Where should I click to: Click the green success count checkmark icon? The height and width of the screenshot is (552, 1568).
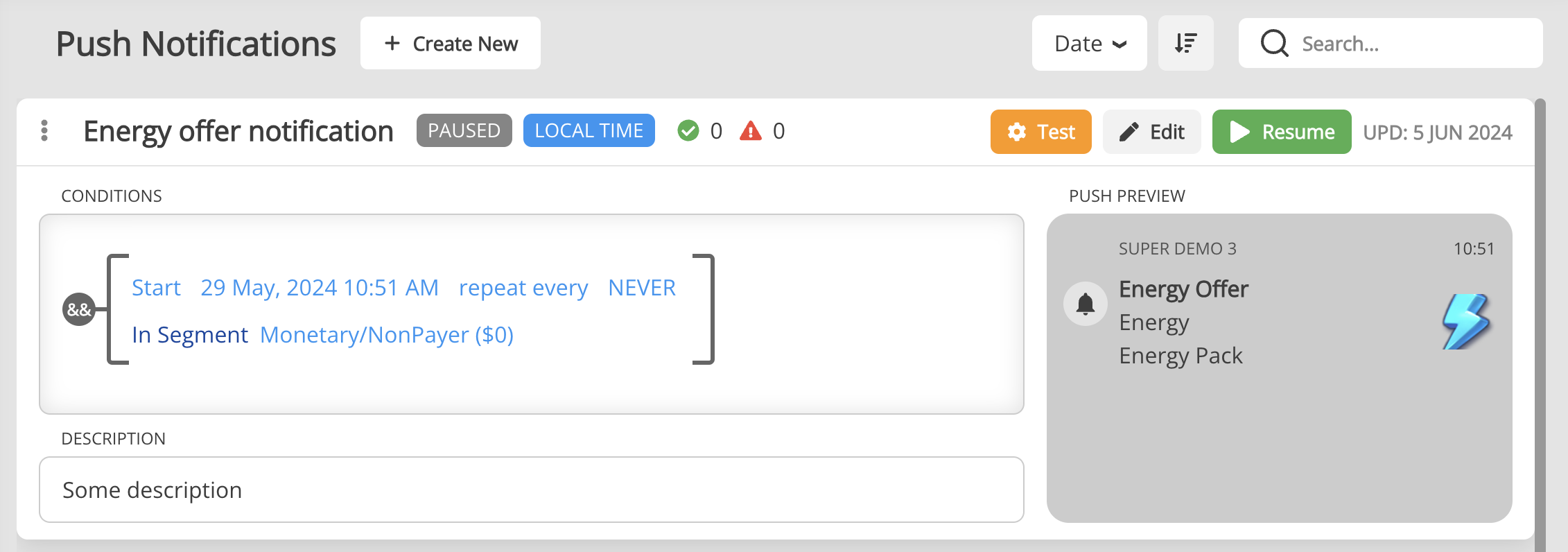[689, 130]
